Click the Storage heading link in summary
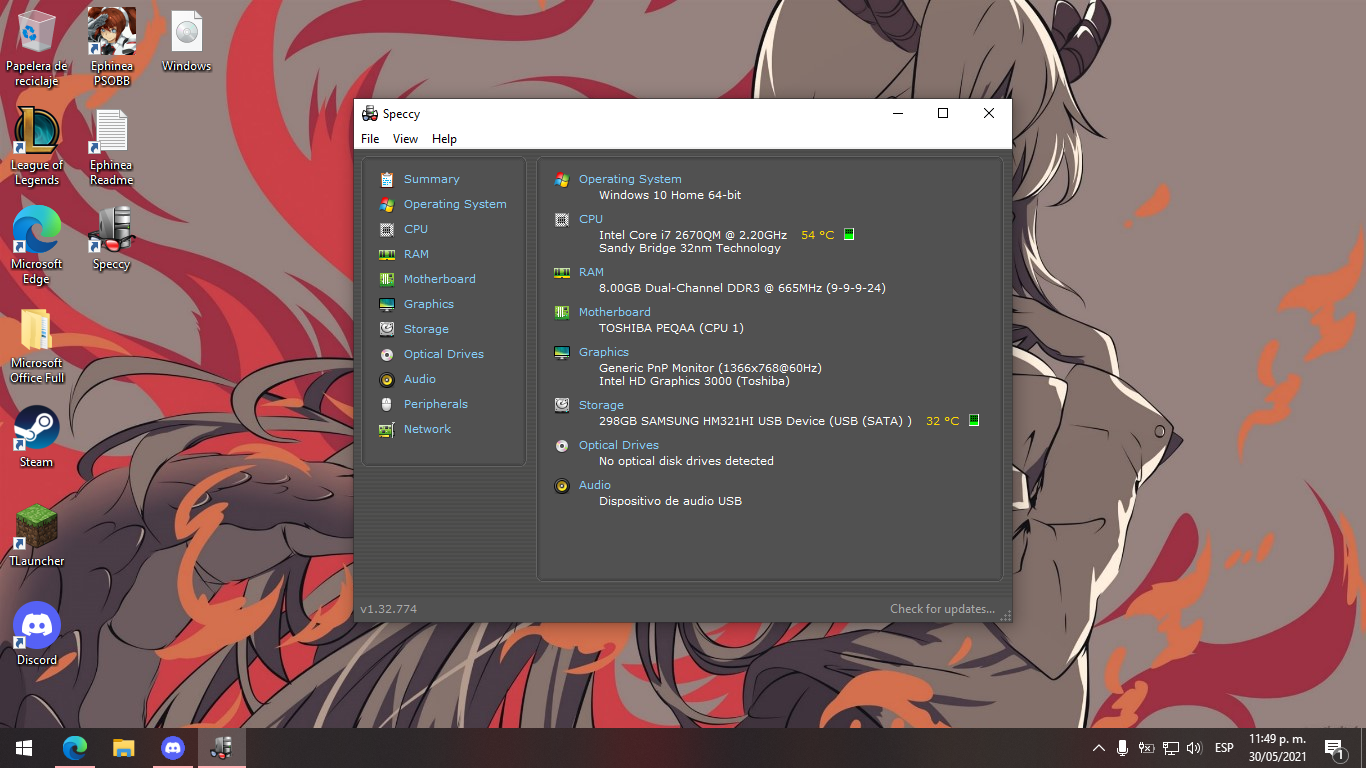 click(601, 405)
